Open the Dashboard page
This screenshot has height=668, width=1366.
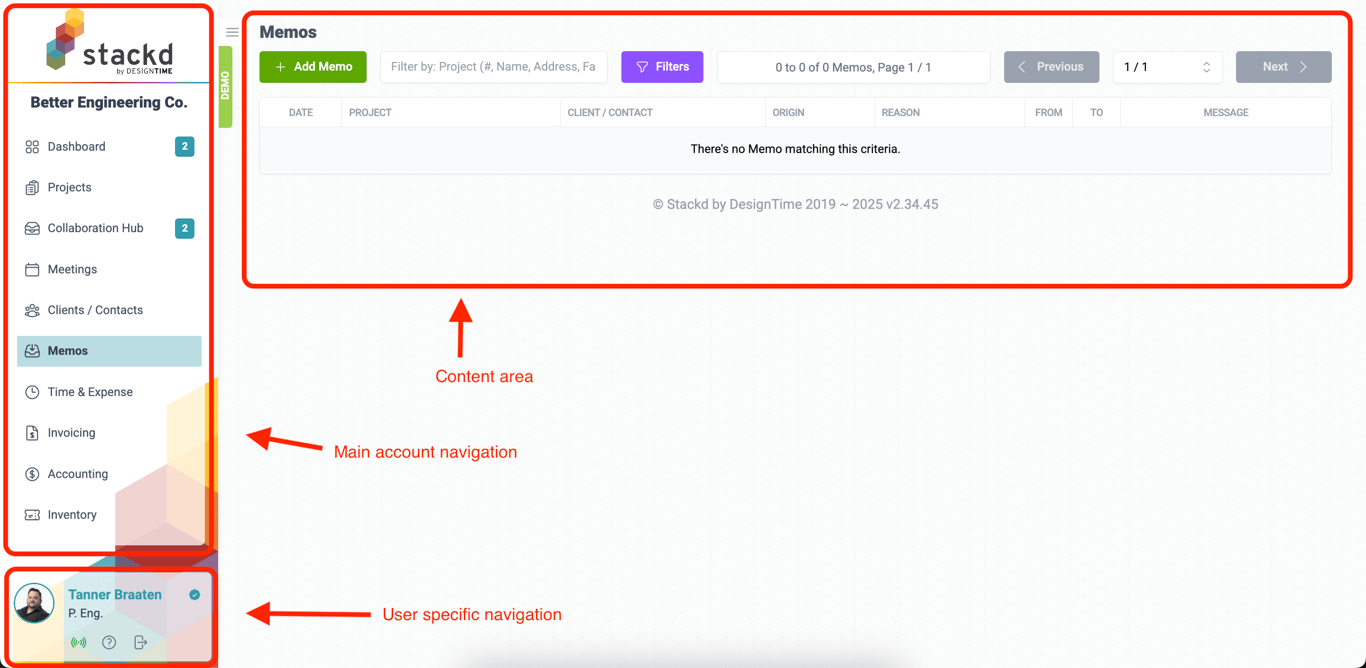109,147
